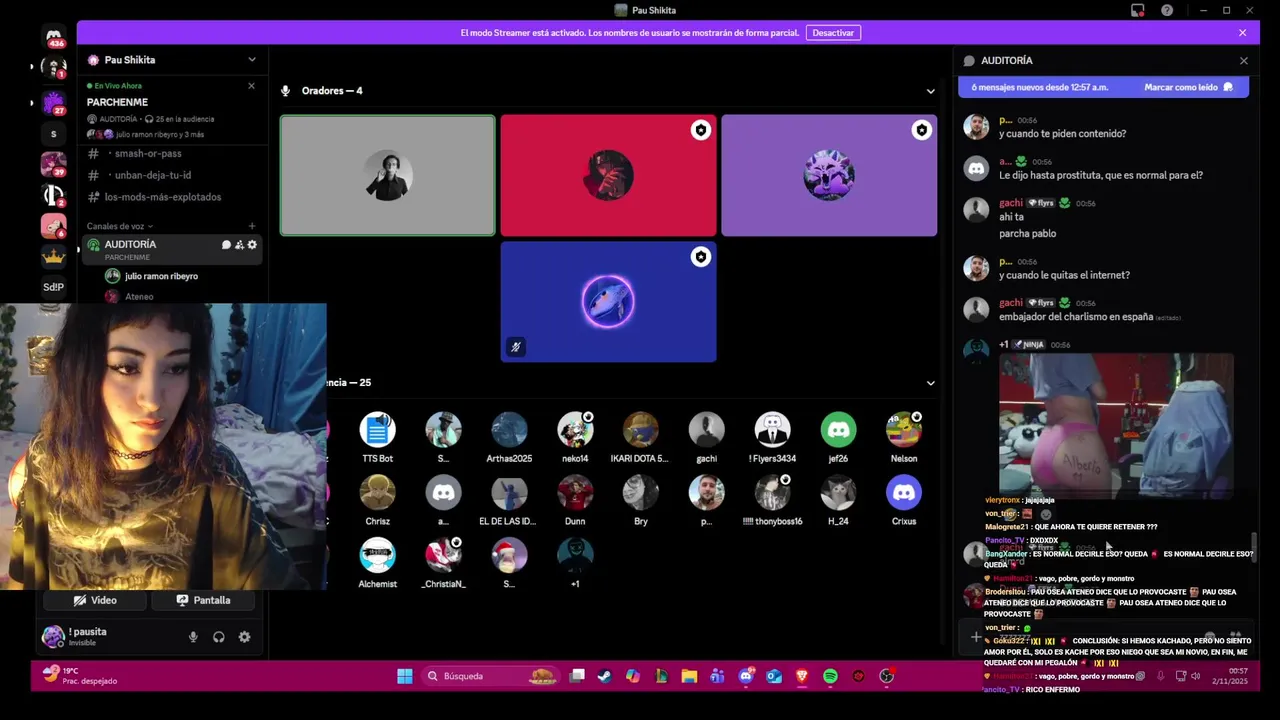This screenshot has width=1280, height=720.
Task: Start screen share with Pantalla button
Action: (204, 600)
